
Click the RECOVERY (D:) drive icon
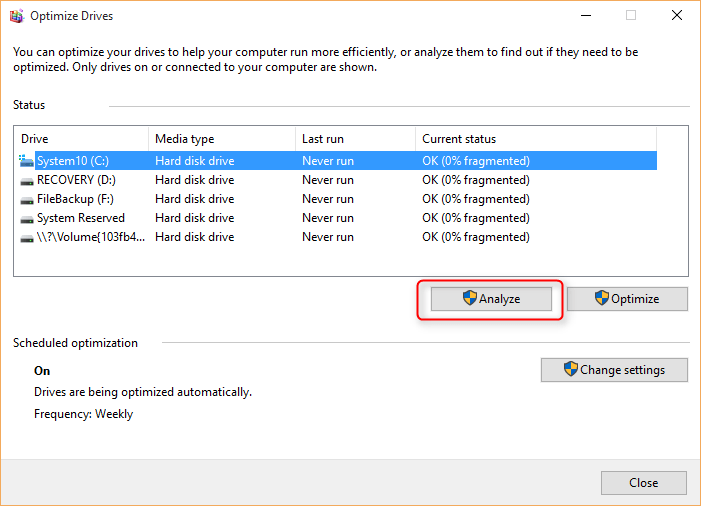(x=27, y=181)
